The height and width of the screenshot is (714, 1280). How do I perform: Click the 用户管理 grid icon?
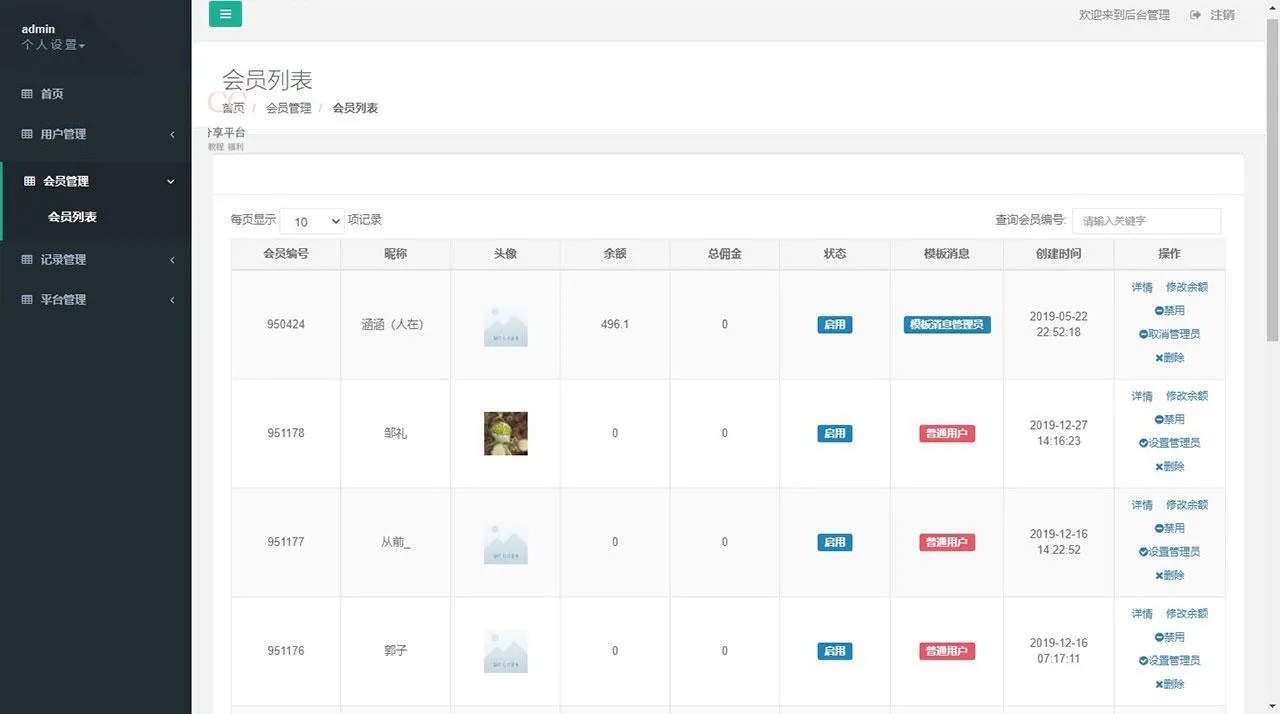click(x=26, y=133)
